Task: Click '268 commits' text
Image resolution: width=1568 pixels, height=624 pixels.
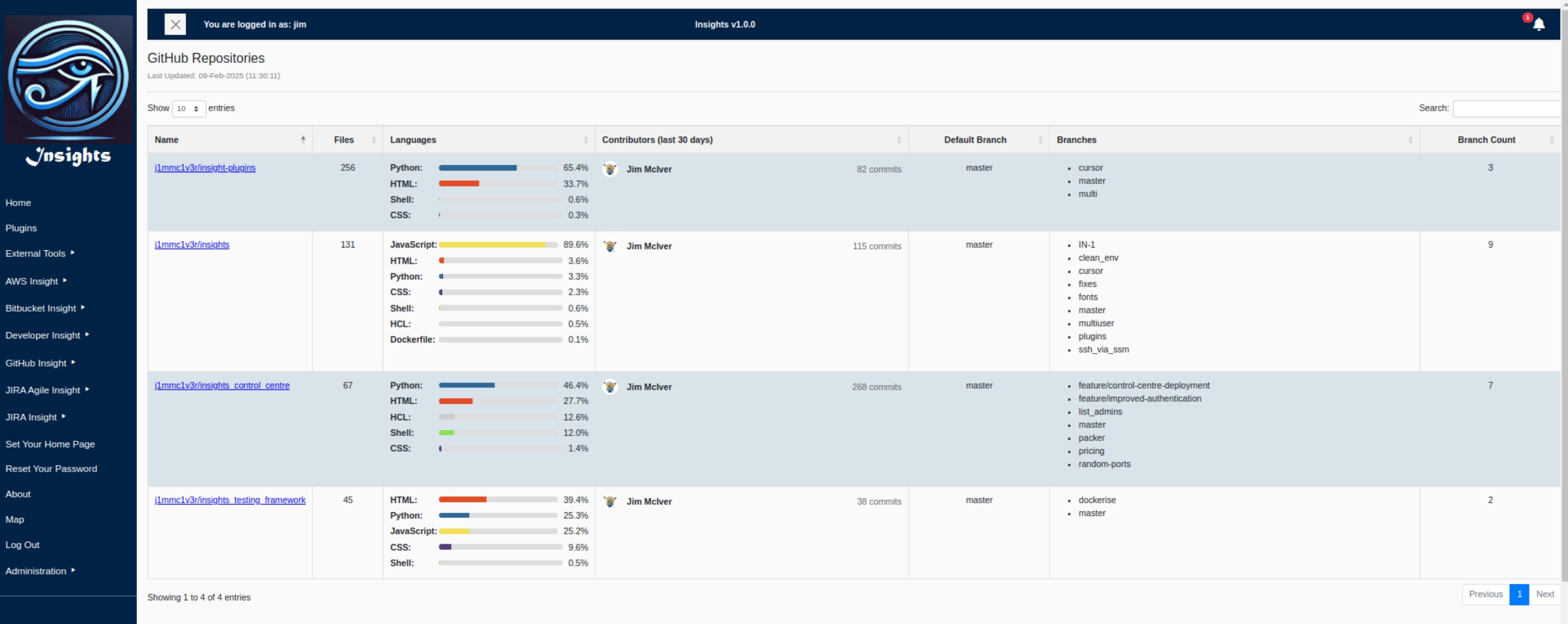Action: click(x=877, y=387)
